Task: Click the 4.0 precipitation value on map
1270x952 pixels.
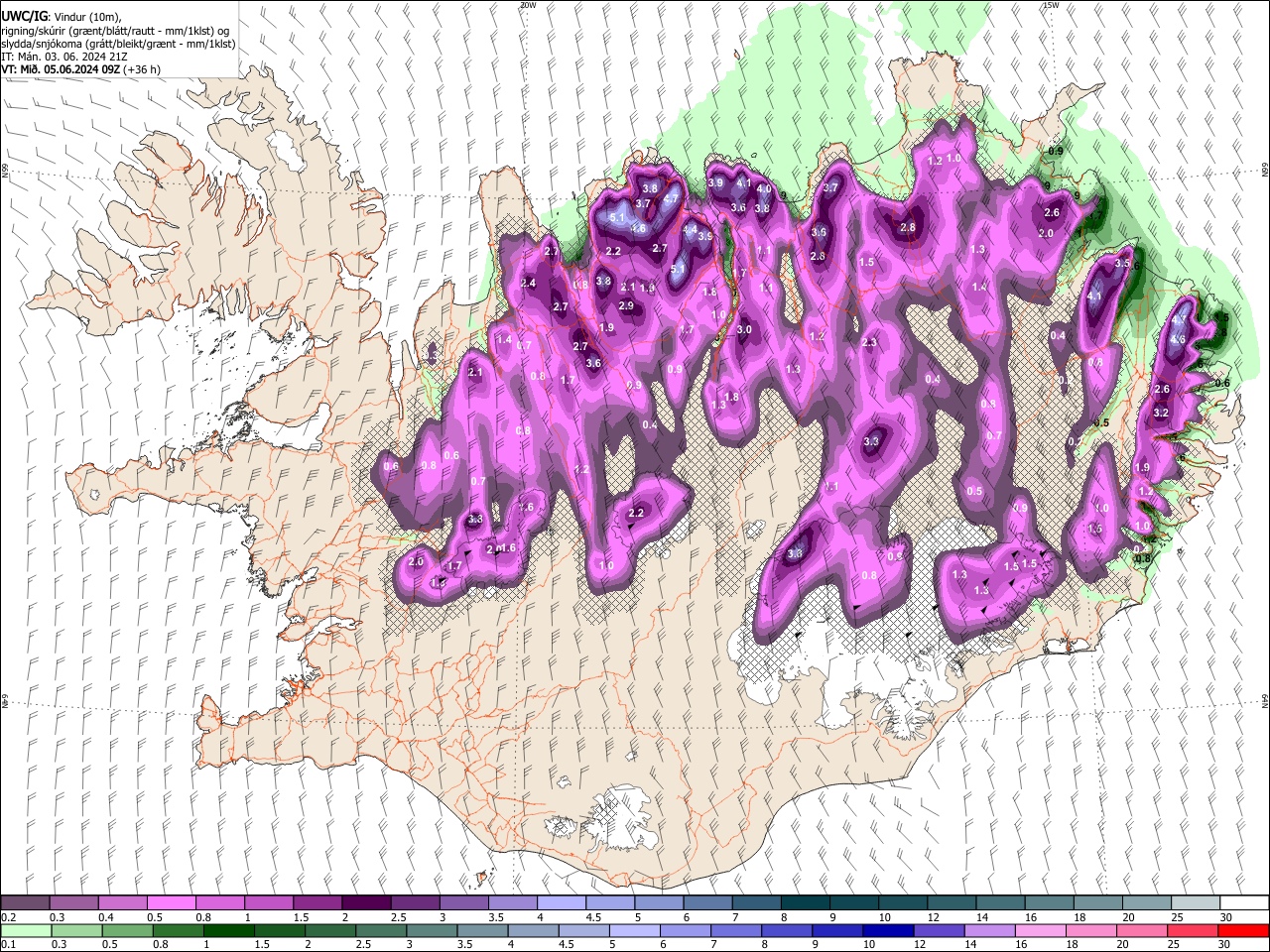Action: (x=764, y=188)
